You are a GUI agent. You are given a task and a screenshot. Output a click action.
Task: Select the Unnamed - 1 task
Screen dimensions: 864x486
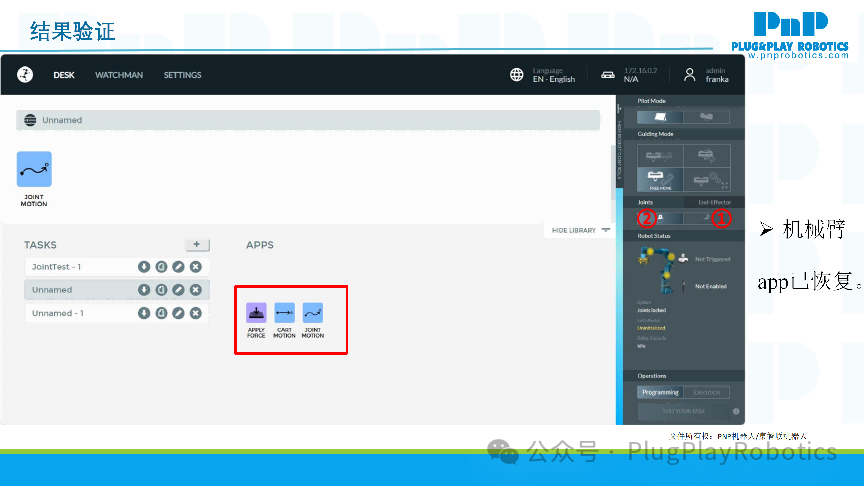coord(117,313)
